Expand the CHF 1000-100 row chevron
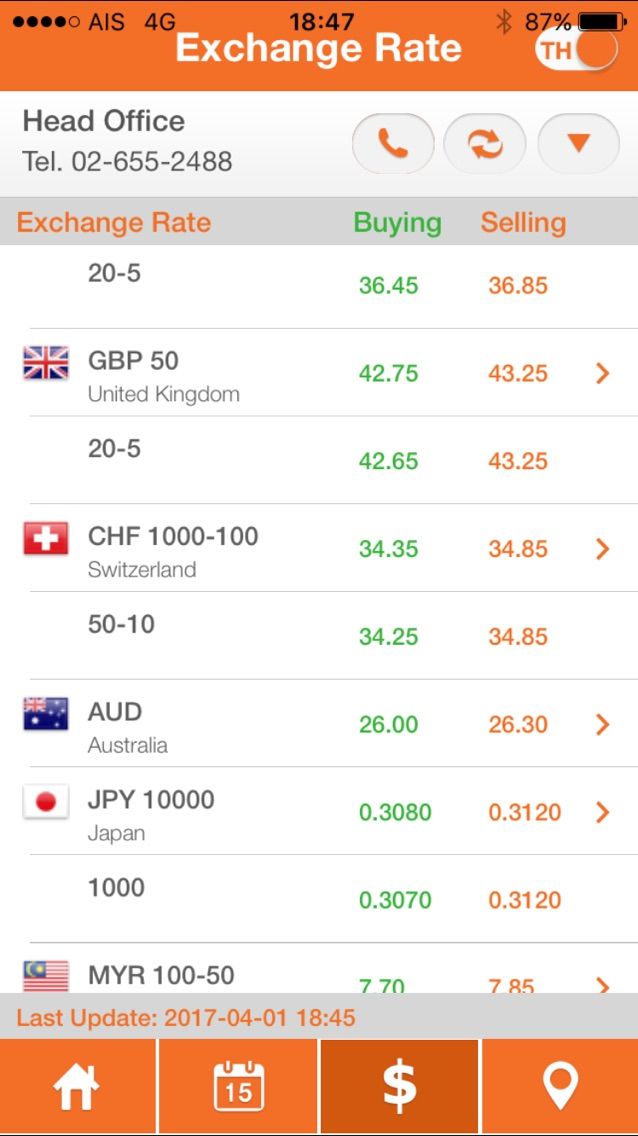 (x=602, y=548)
